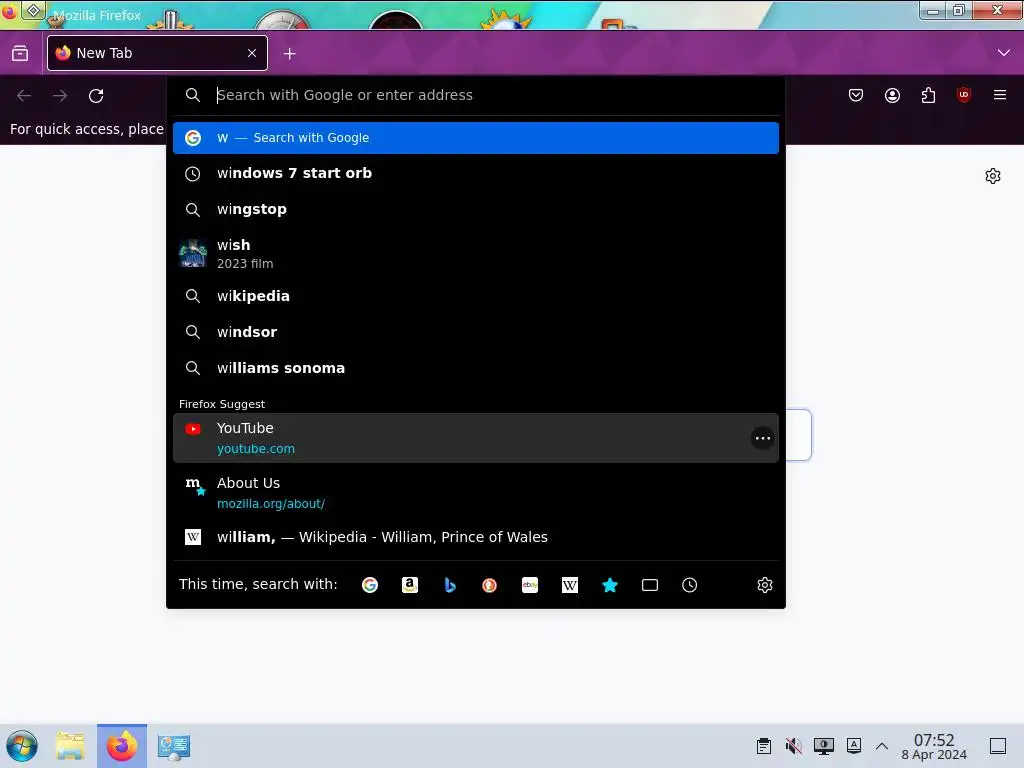The image size is (1024, 768).
Task: Expand hidden system tray icons
Action: click(x=882, y=746)
